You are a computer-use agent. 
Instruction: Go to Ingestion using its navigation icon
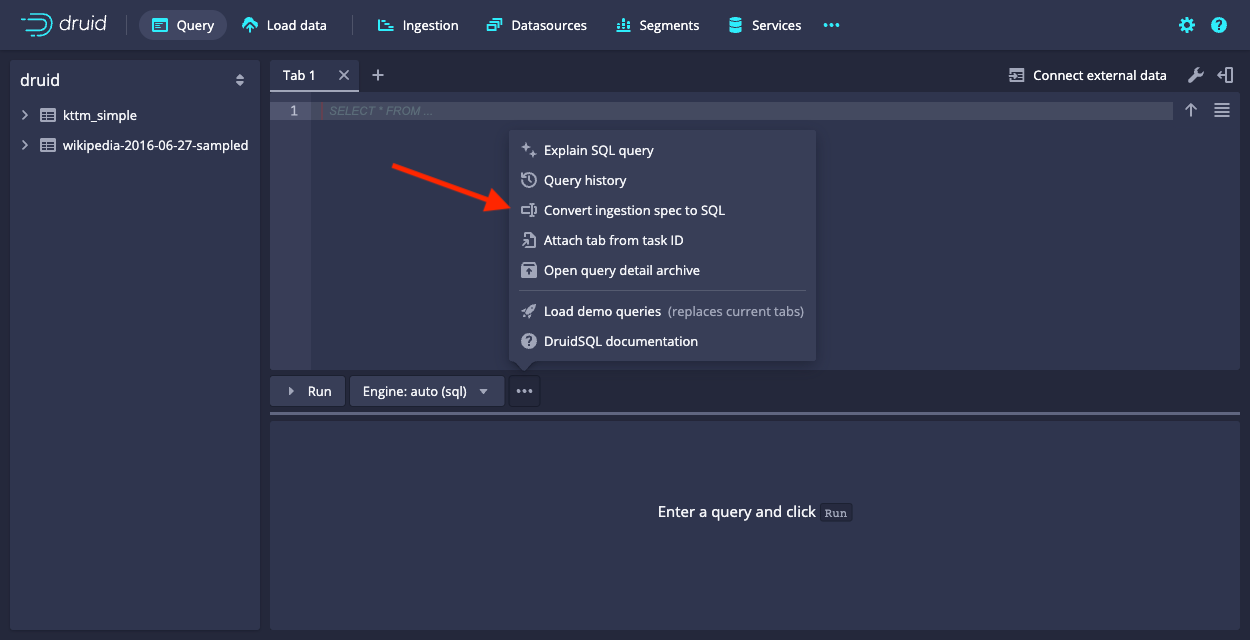386,25
